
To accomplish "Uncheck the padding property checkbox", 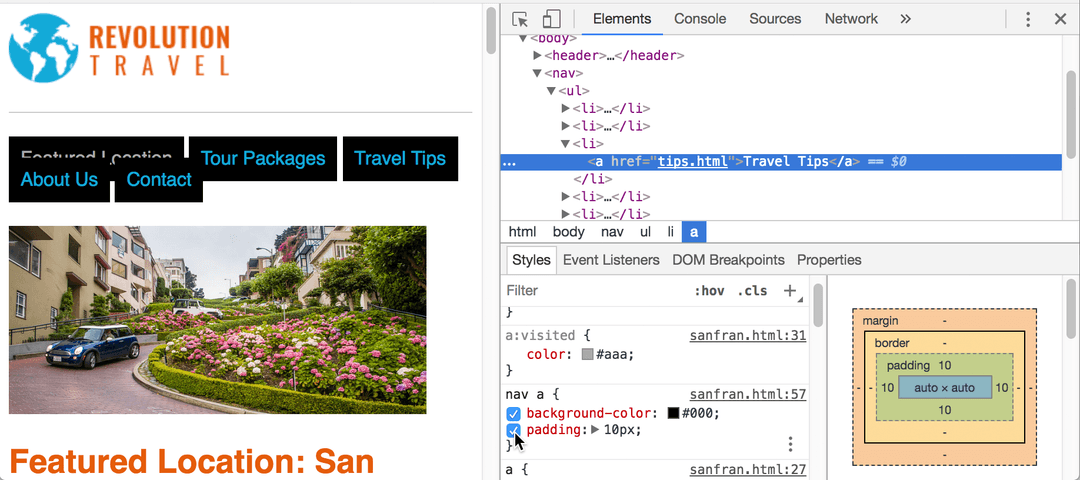I will [x=513, y=430].
